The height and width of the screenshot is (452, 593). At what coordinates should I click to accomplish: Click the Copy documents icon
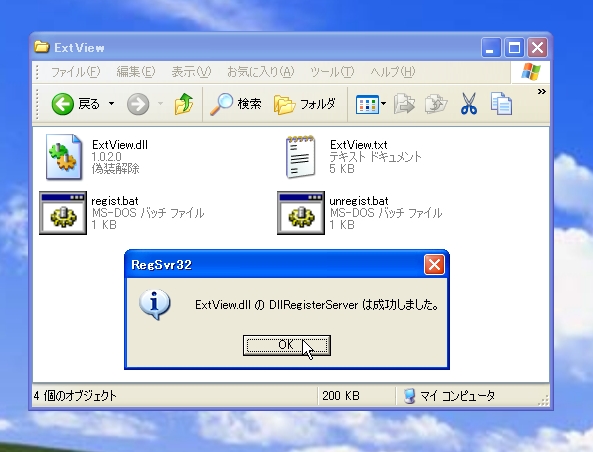(x=501, y=104)
